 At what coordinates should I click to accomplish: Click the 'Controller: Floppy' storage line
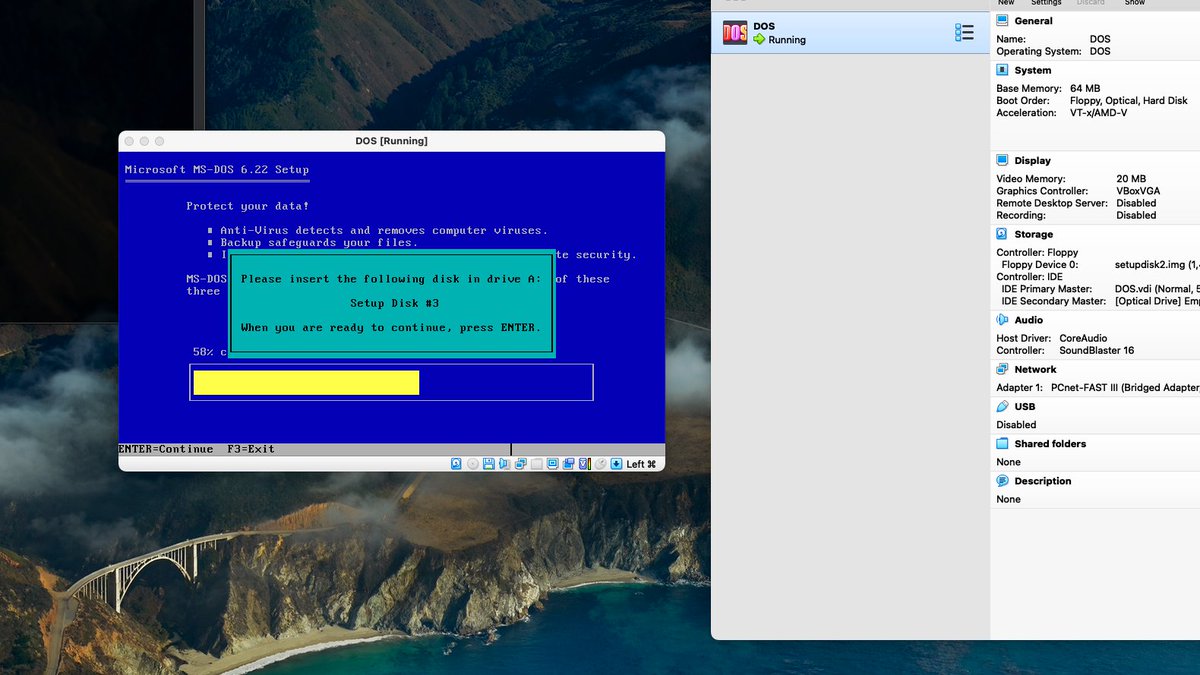pyautogui.click(x=1037, y=253)
